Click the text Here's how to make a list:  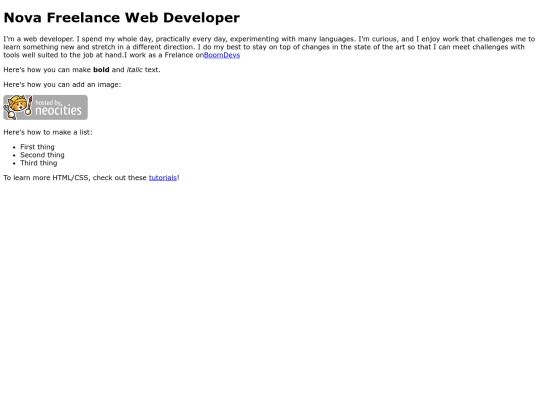point(48,132)
